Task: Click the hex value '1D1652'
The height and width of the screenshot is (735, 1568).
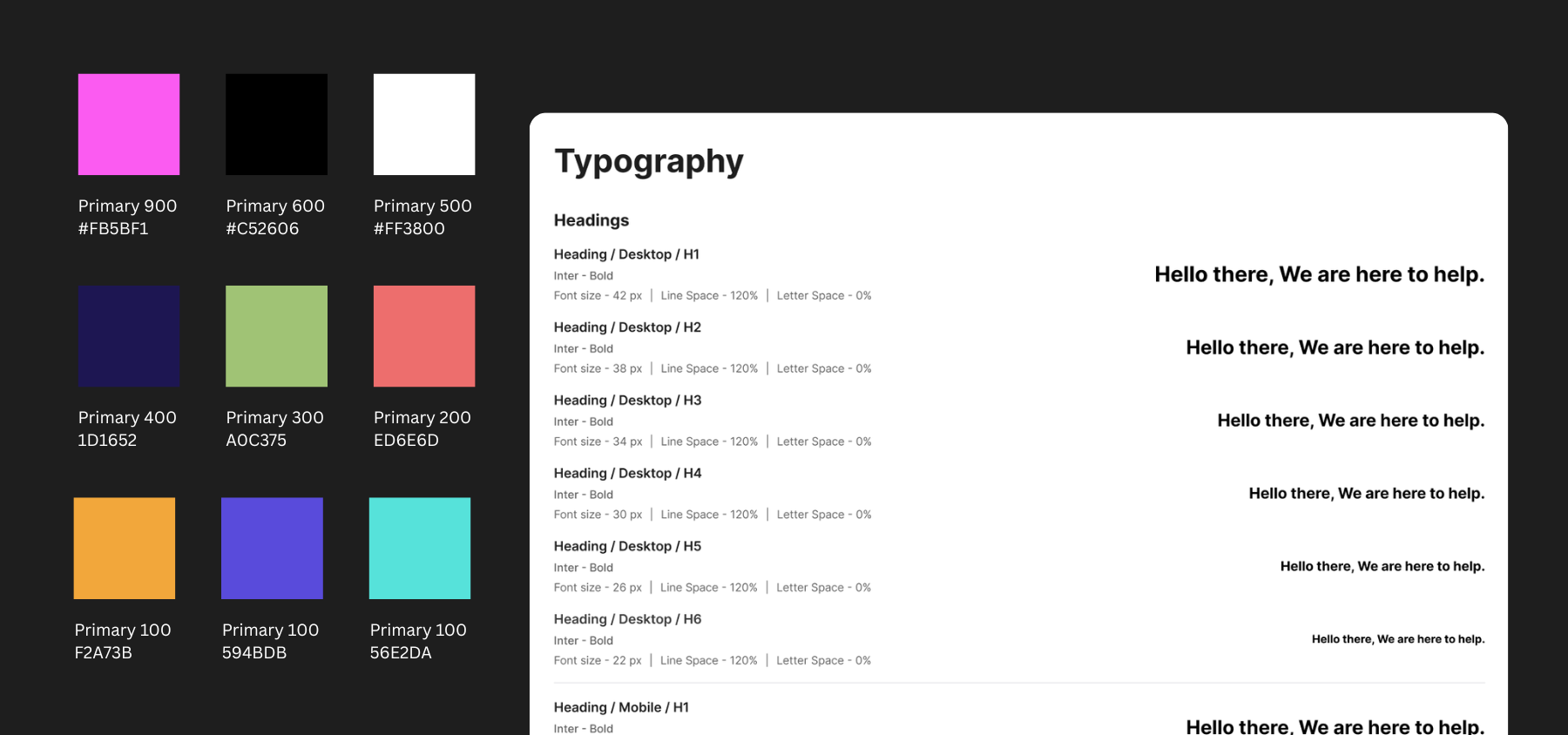Action: (107, 440)
